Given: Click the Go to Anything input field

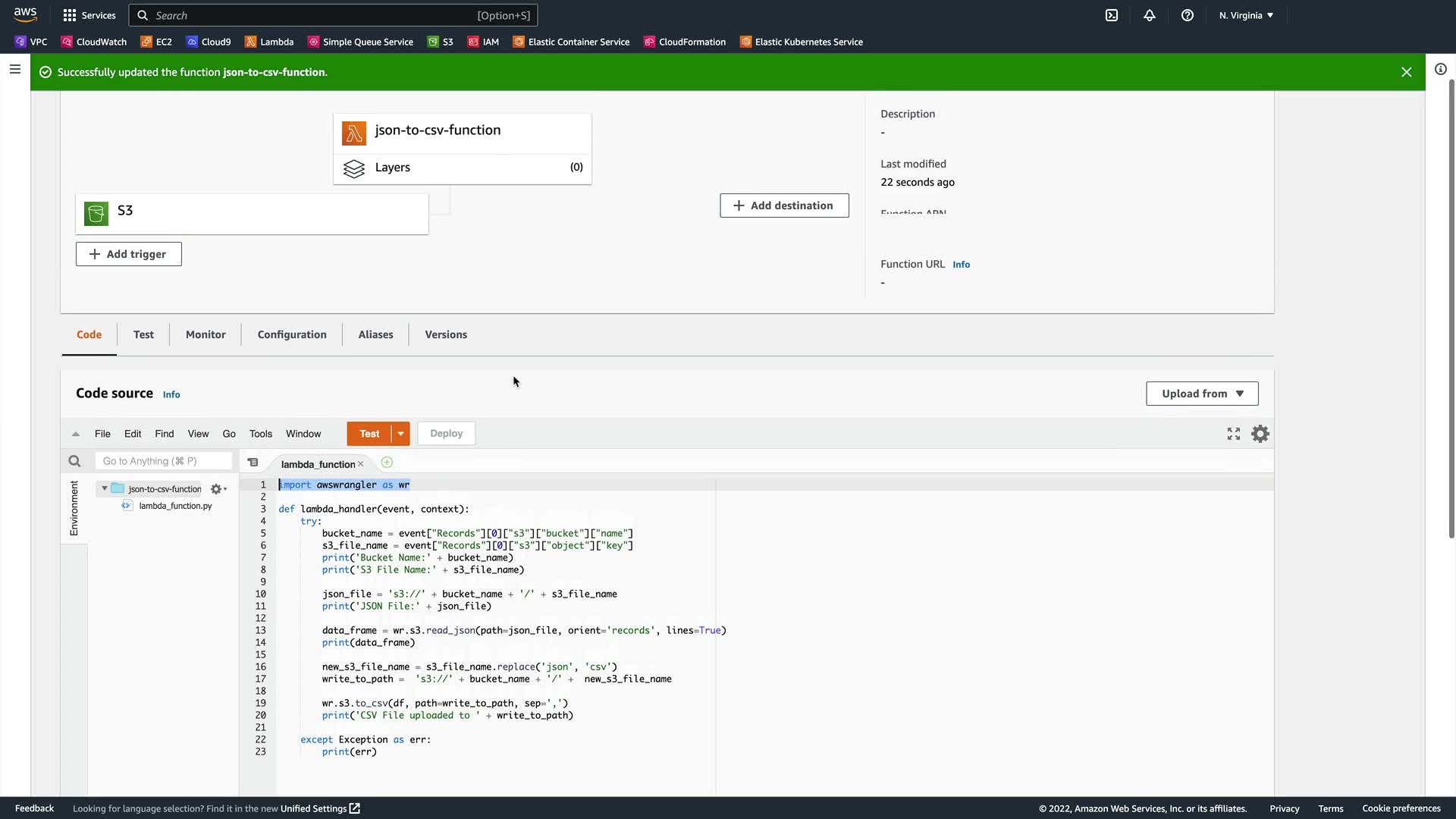Looking at the screenshot, I should [x=163, y=461].
